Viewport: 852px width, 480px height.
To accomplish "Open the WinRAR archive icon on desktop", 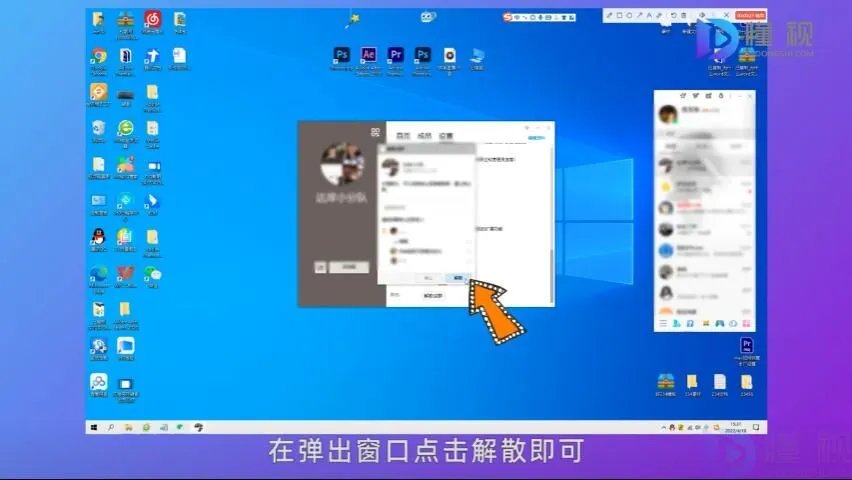I will [x=126, y=19].
